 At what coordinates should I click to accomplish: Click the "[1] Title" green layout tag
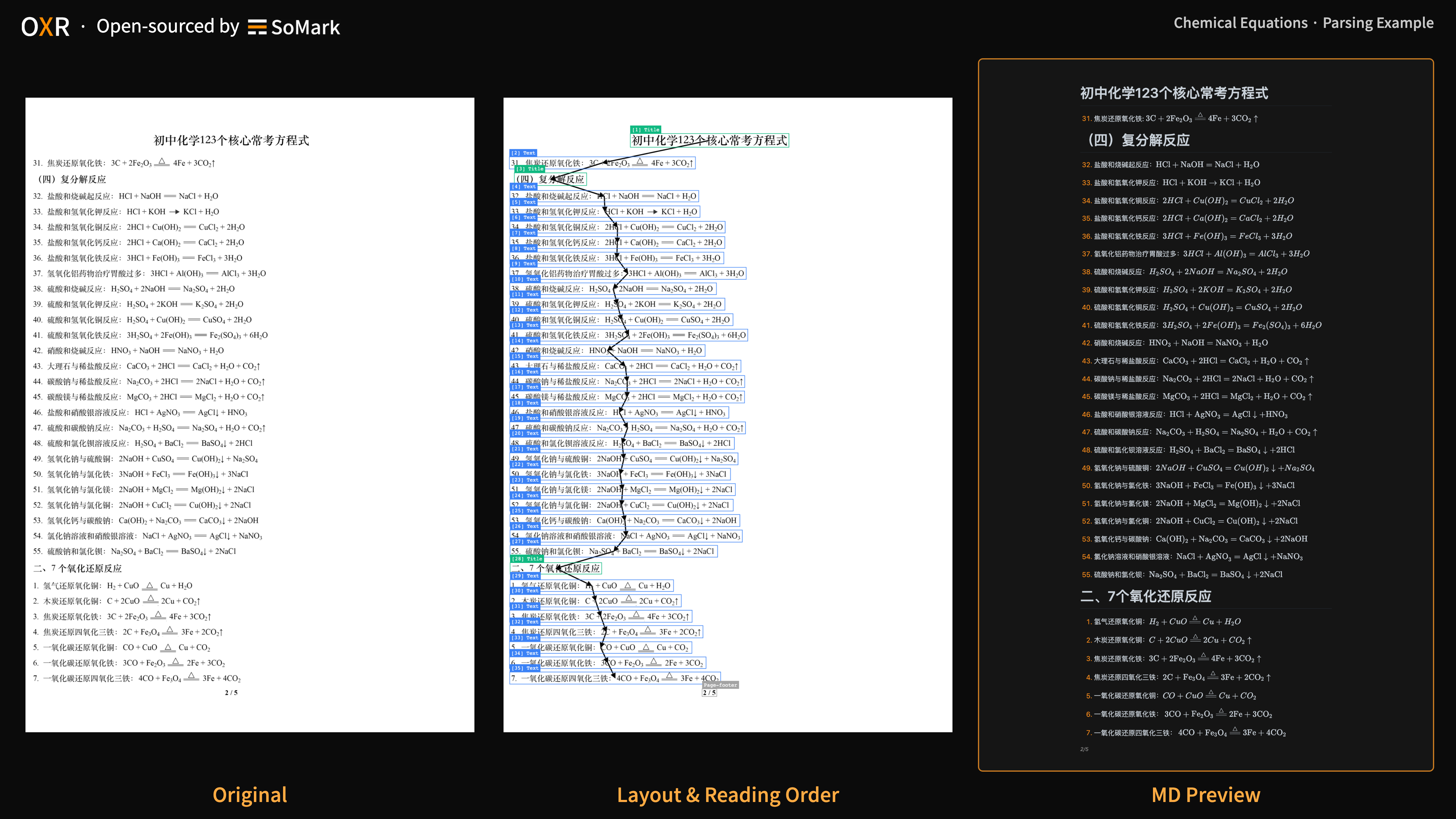click(x=645, y=130)
